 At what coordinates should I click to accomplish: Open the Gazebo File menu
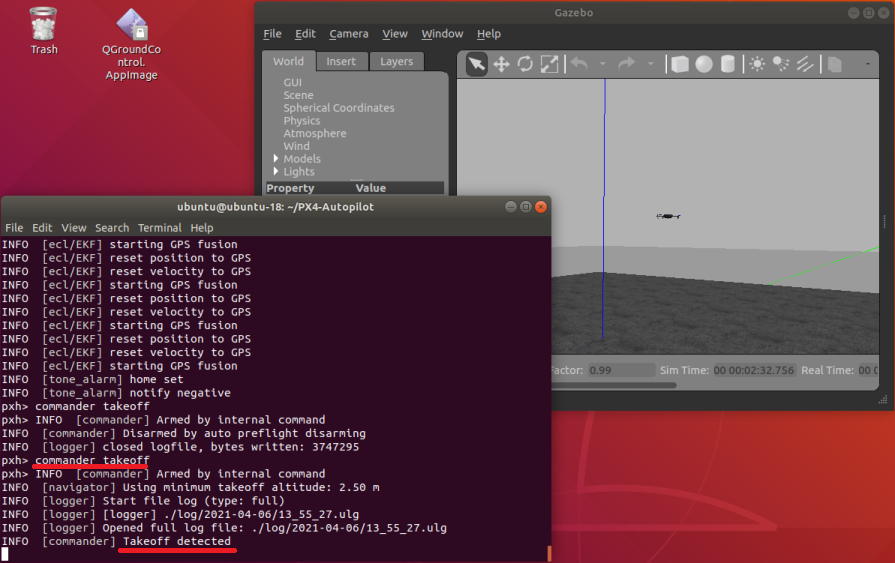[272, 34]
